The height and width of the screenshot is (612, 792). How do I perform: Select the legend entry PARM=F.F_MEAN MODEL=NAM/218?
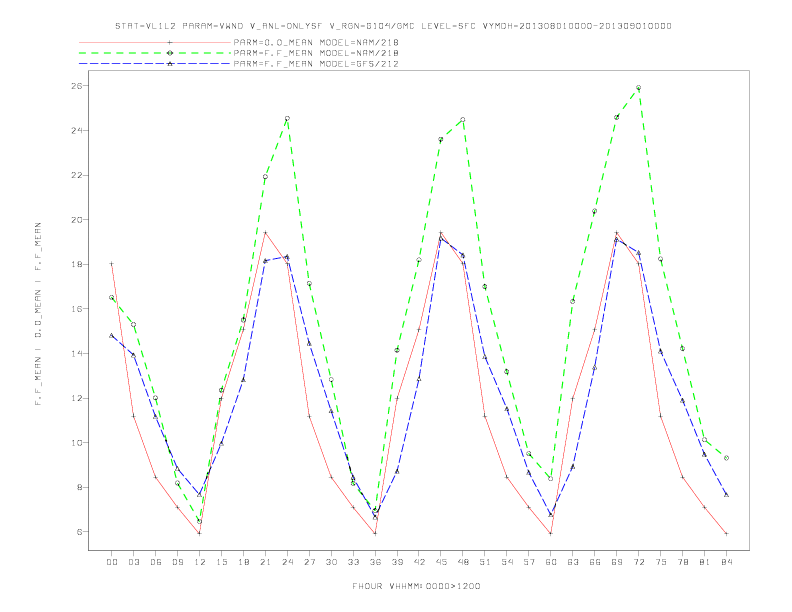316,53
